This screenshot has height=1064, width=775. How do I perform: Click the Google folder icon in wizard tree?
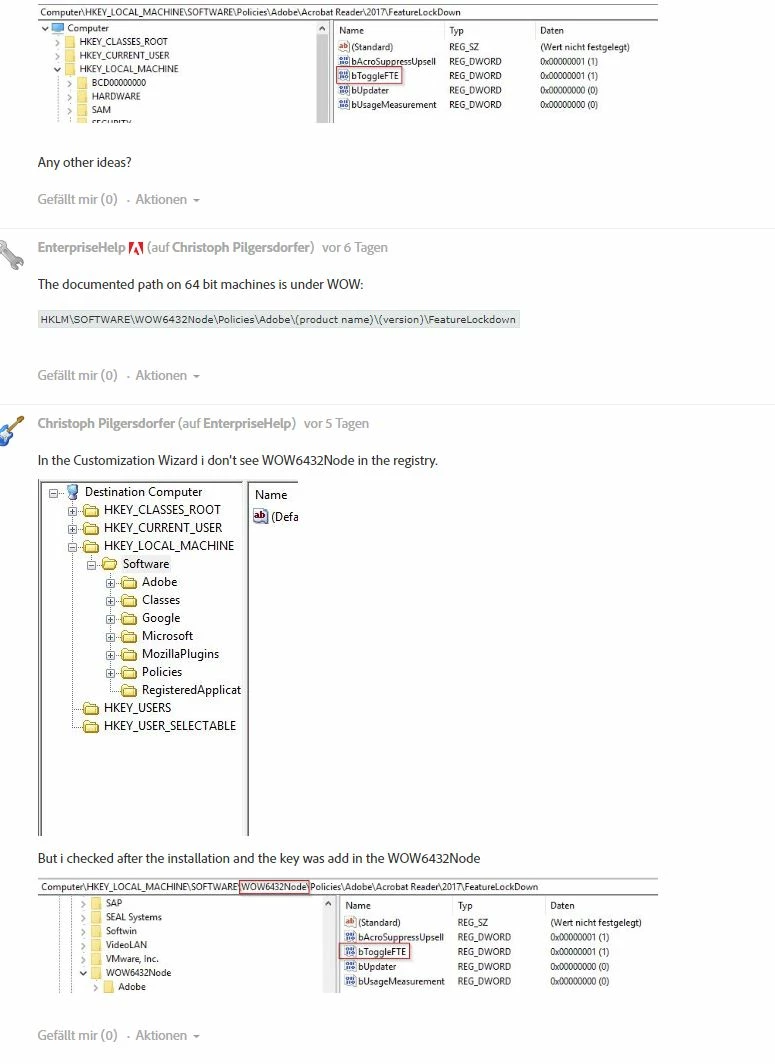[x=129, y=618]
